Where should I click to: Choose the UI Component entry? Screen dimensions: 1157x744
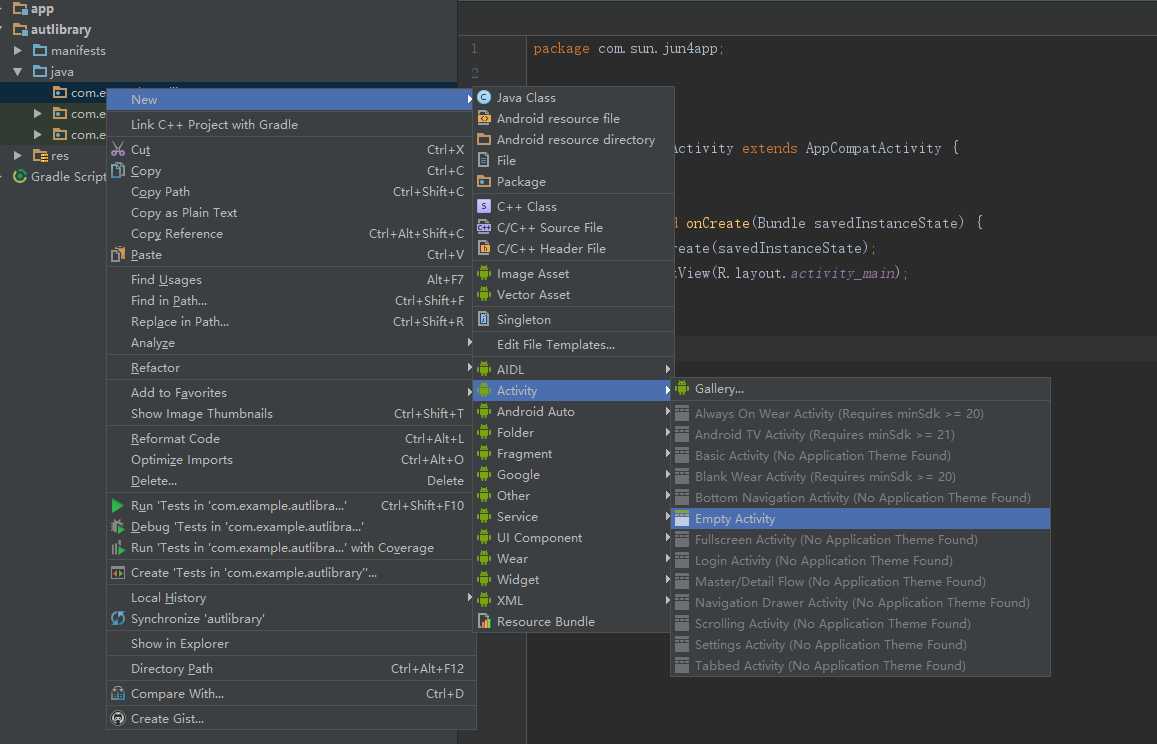point(573,538)
